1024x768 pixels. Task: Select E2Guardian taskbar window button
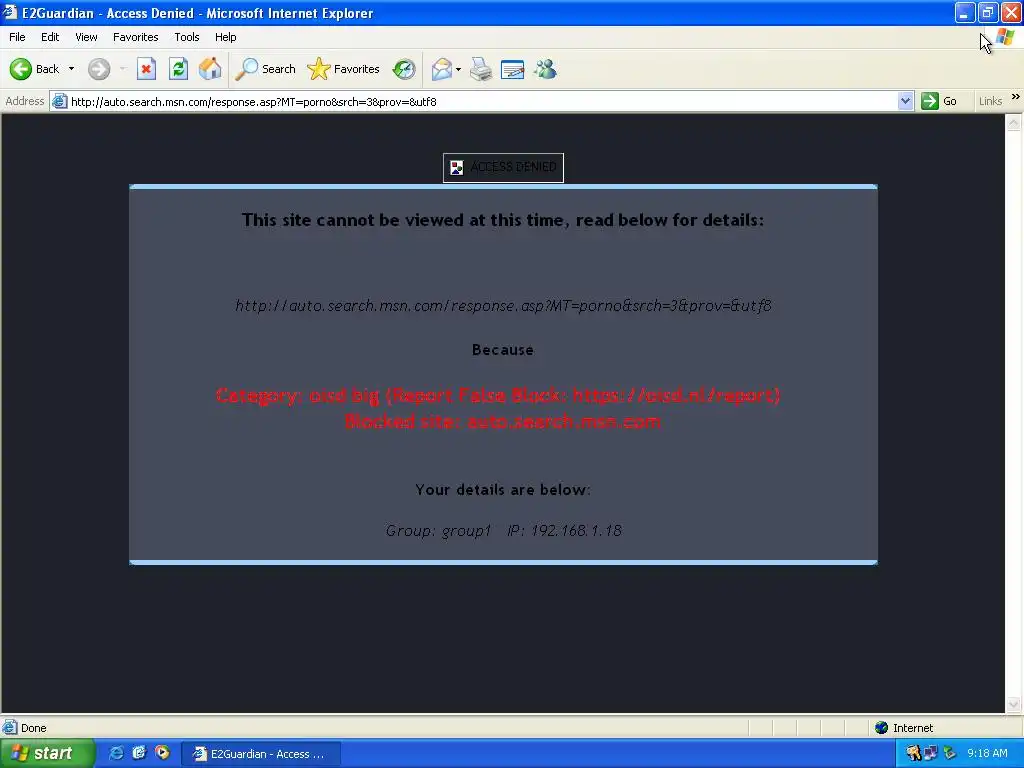[x=261, y=754]
